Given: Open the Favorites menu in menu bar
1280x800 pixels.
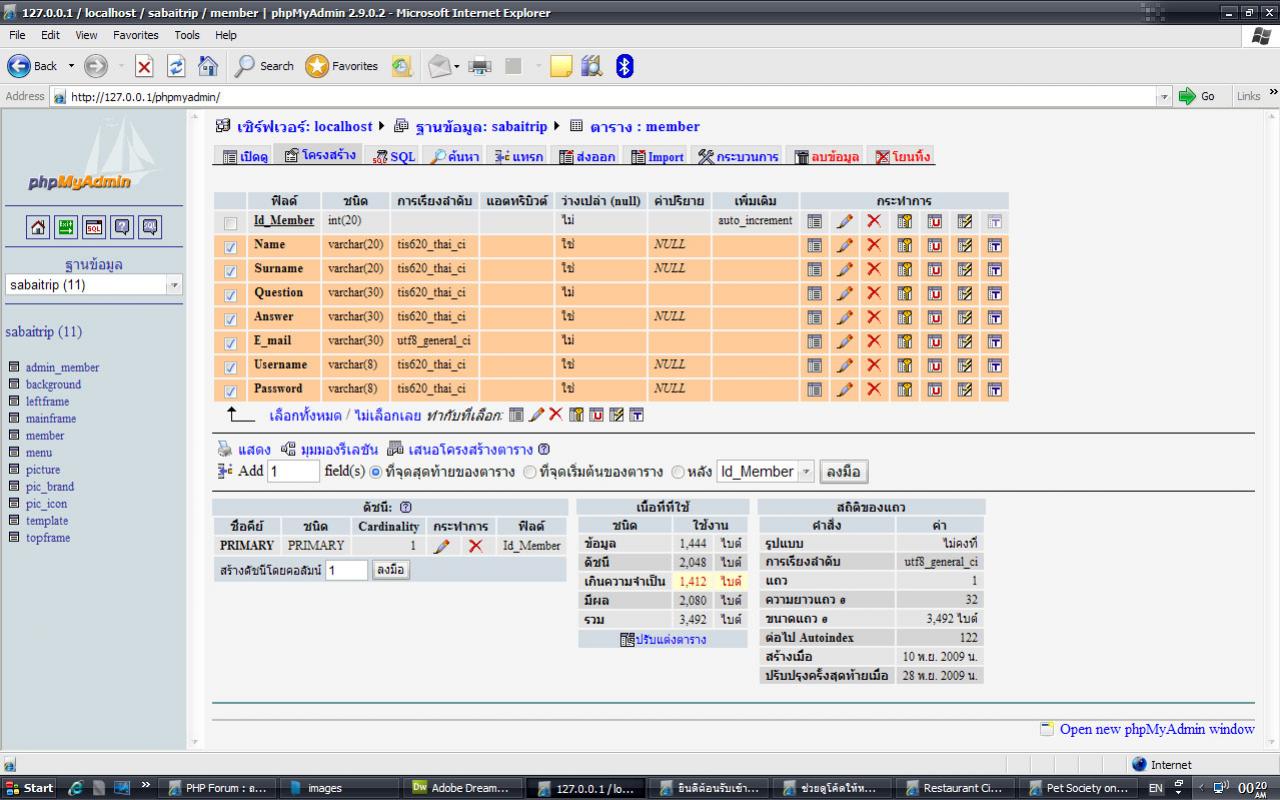Looking at the screenshot, I should 135,35.
